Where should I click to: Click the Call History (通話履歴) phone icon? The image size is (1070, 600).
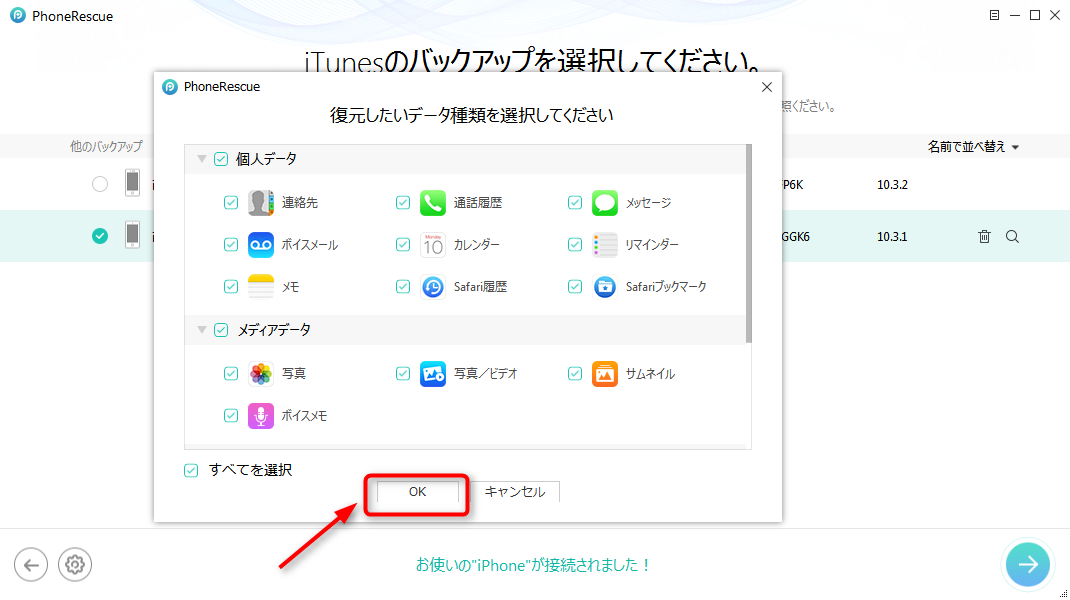(x=433, y=203)
